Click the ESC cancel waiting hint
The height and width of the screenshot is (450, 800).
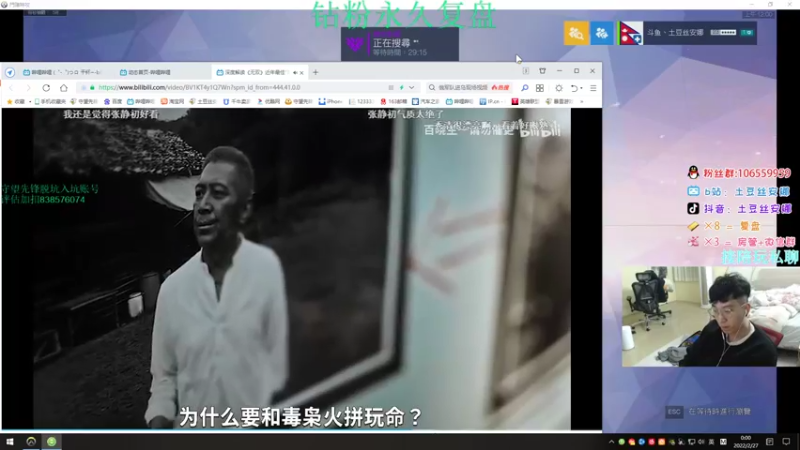click(x=708, y=411)
